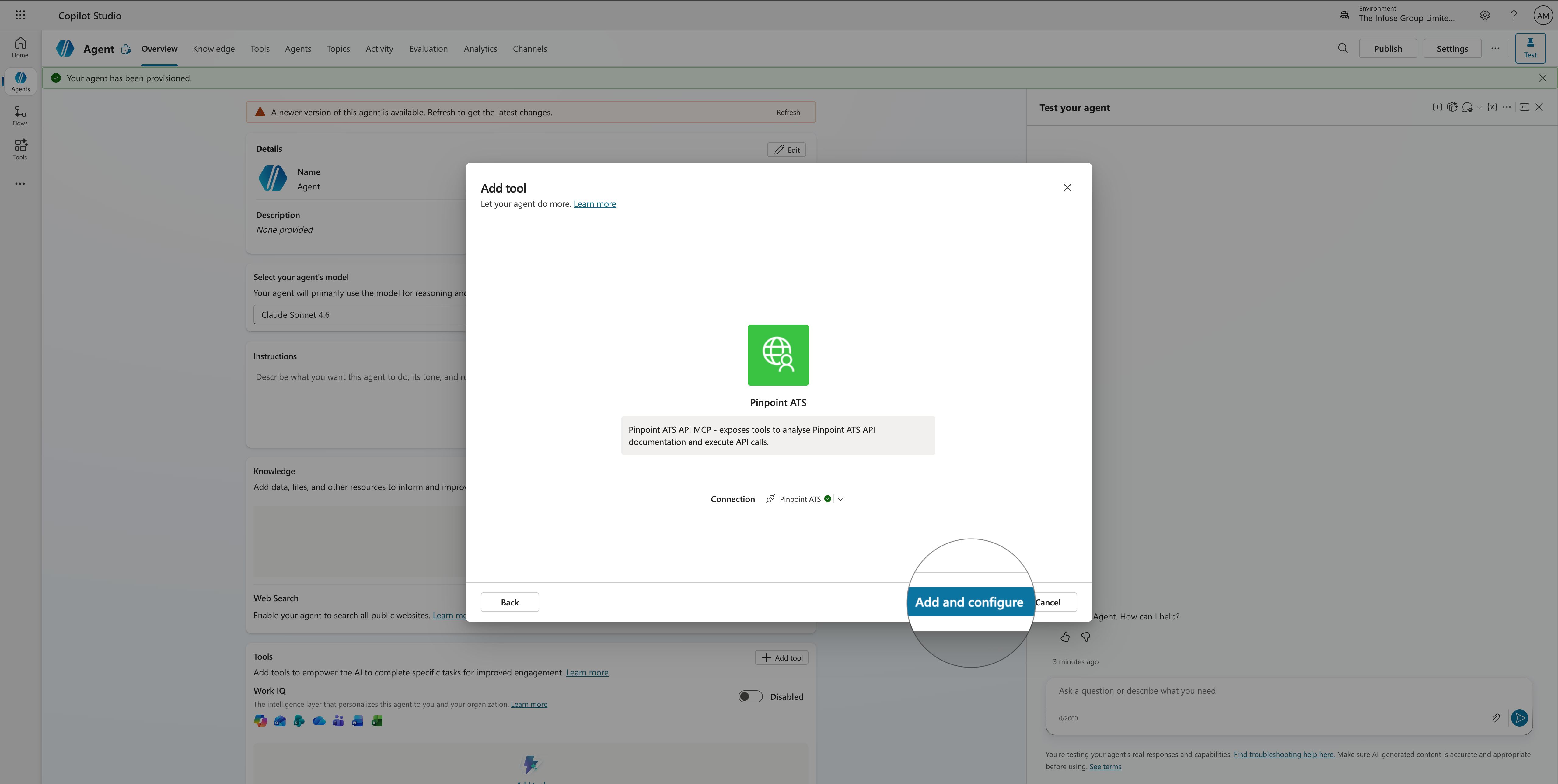Click the Publish button
Viewport: 1558px width, 784px height.
pos(1388,48)
